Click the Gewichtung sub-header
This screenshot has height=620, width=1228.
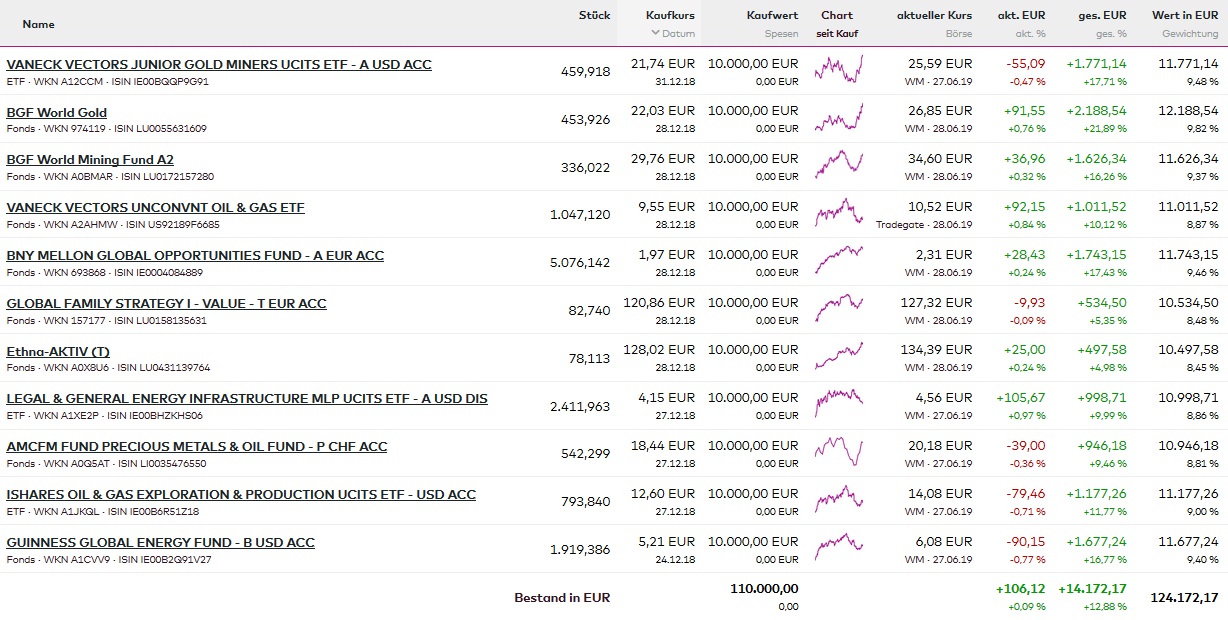tap(1190, 34)
